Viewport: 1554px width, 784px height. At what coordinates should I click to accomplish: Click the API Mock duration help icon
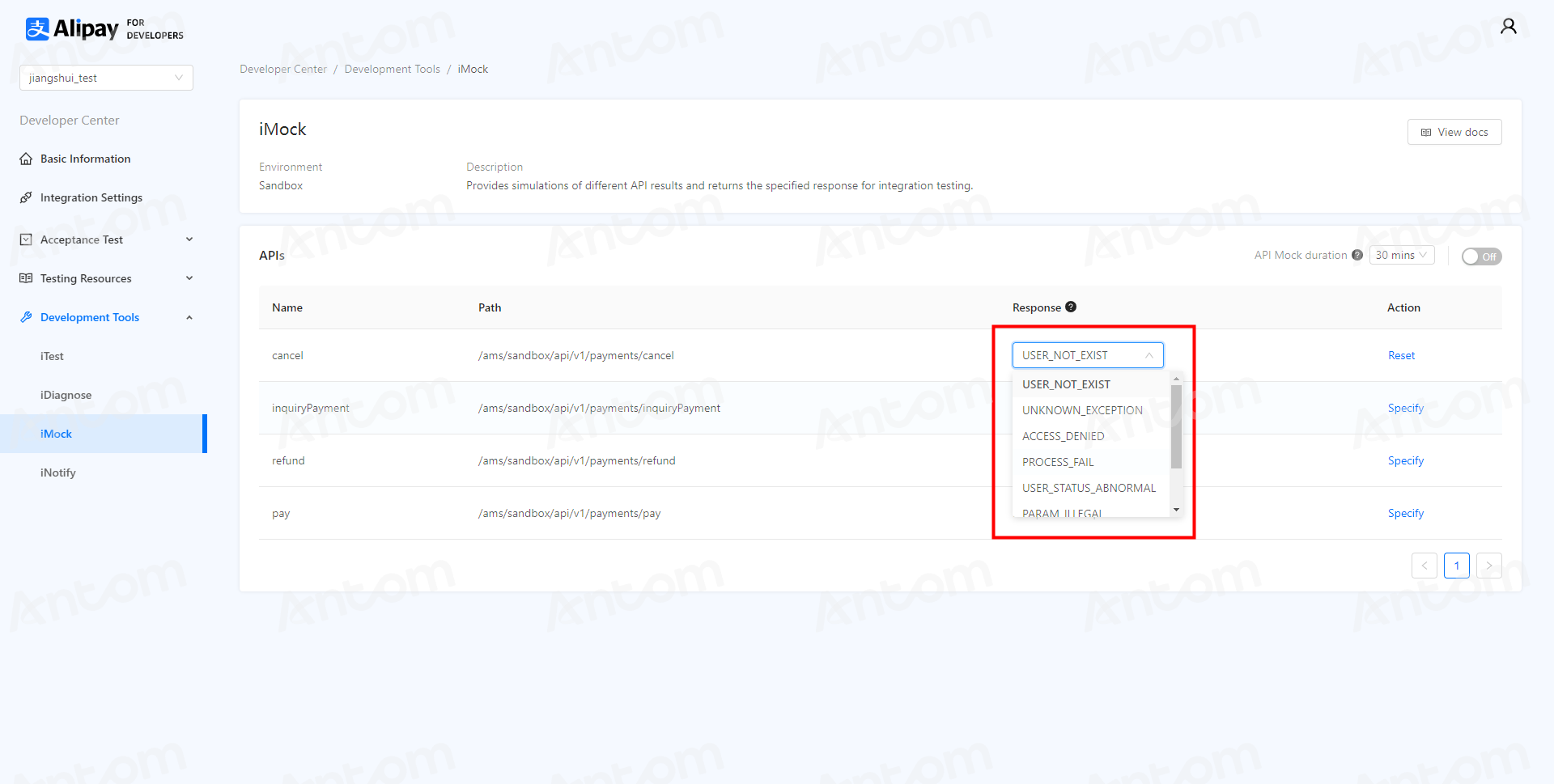1357,255
